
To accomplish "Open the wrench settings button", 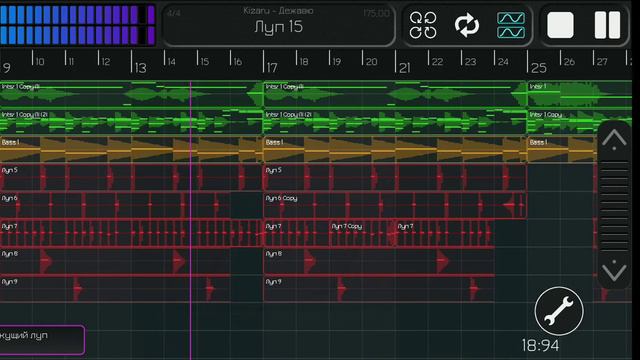I will 559,311.
